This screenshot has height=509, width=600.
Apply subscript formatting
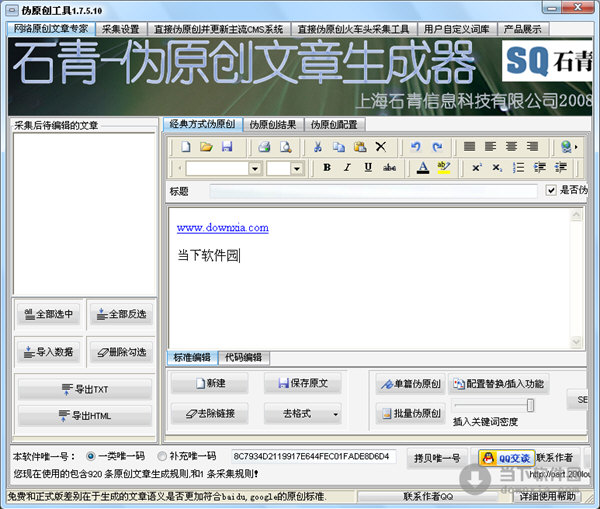pyautogui.click(x=497, y=168)
